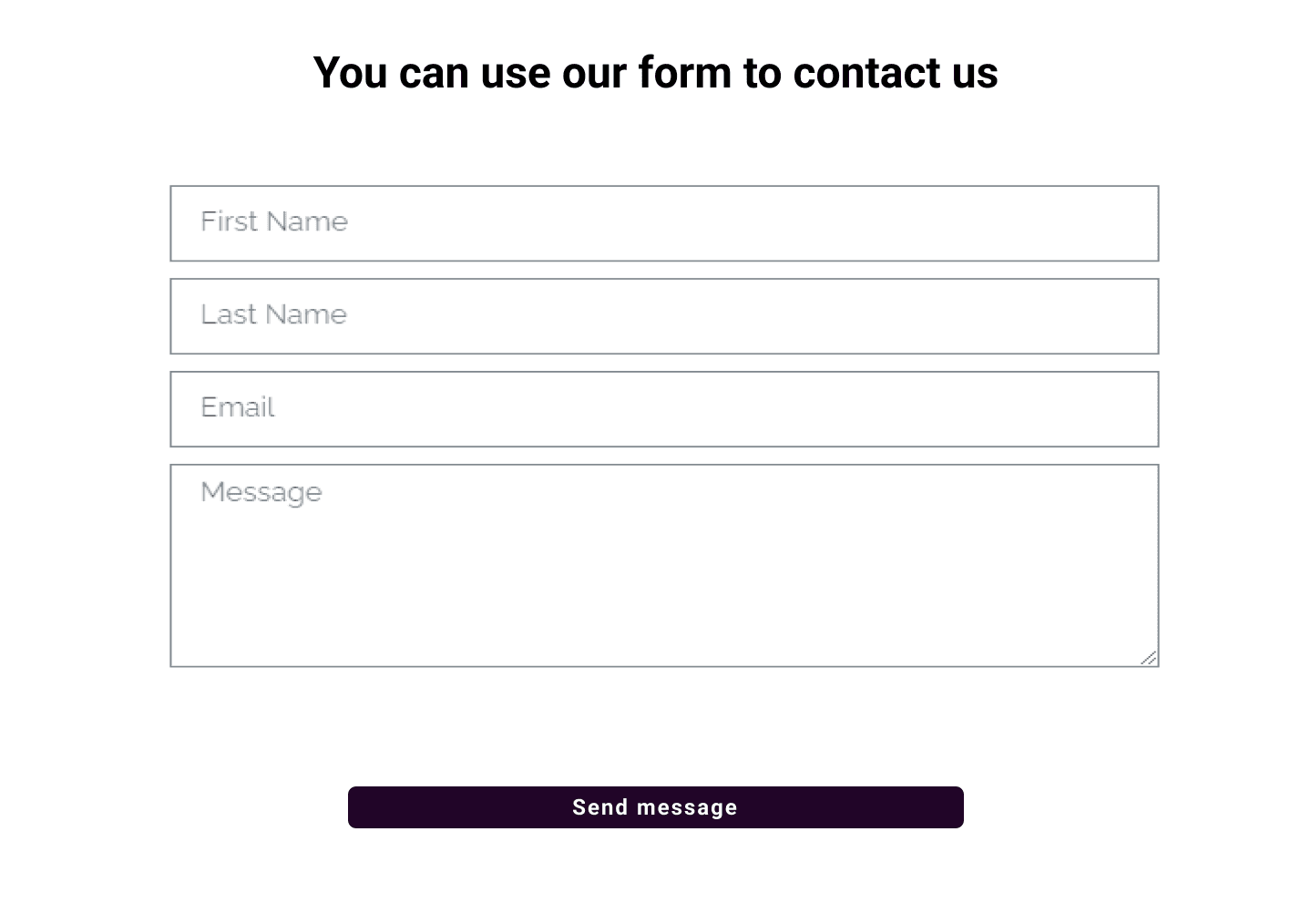Grab the textarea corner resize grip
This screenshot has height=924, width=1311.
(x=1149, y=658)
